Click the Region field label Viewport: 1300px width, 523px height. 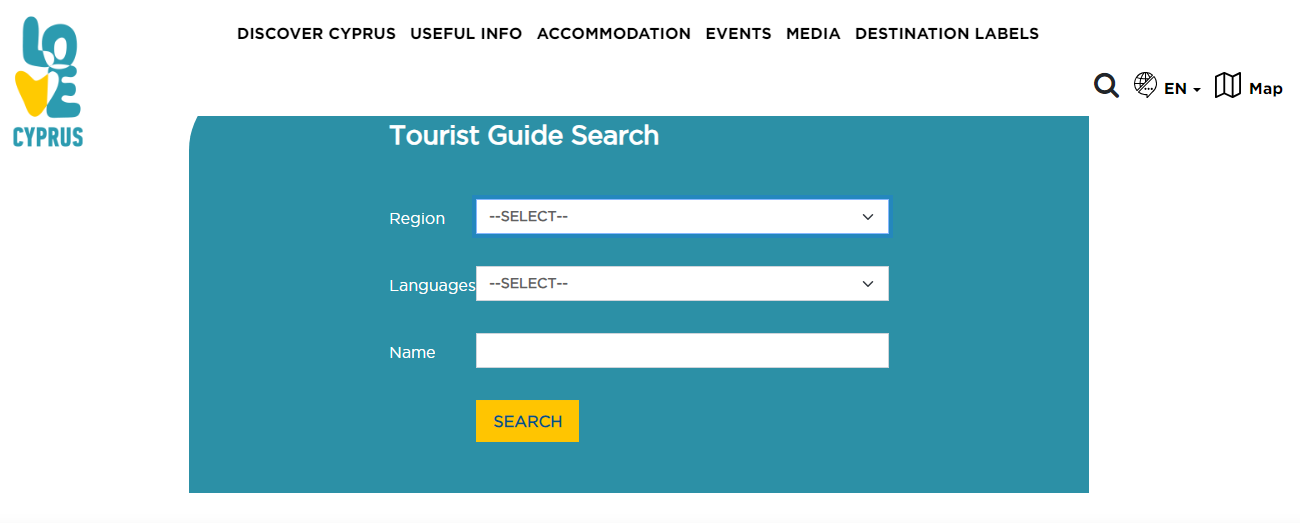(417, 219)
